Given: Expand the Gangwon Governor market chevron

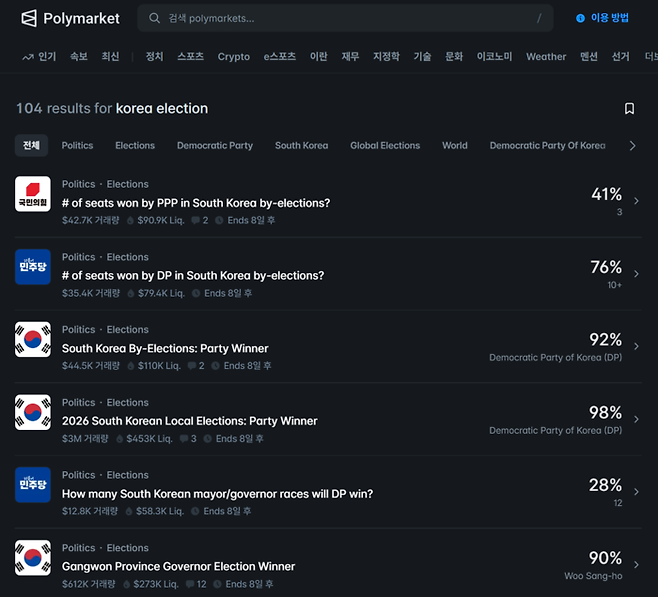Looking at the screenshot, I should point(637,565).
